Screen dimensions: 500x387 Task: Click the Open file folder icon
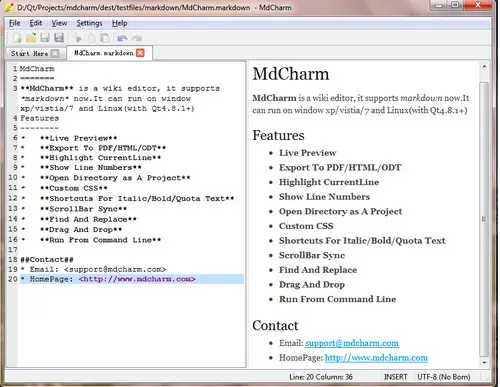click(31, 38)
